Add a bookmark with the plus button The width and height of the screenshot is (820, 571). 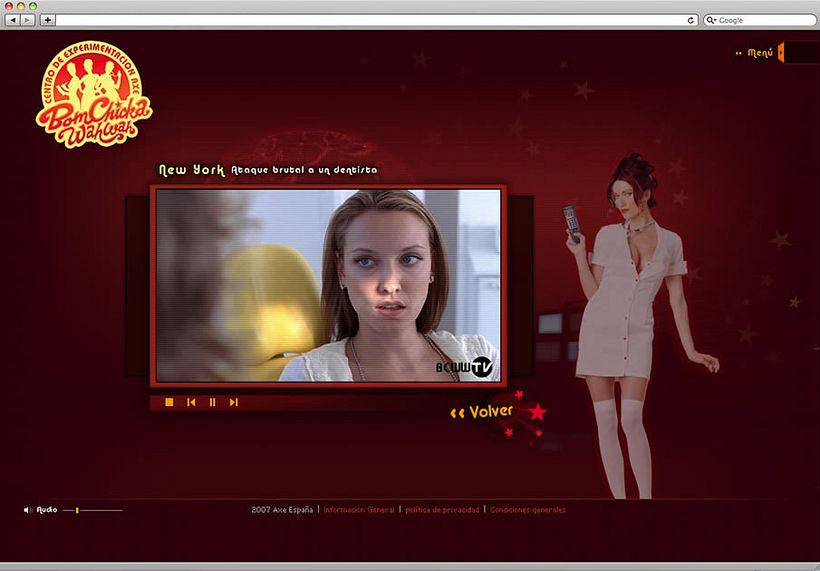[48, 20]
